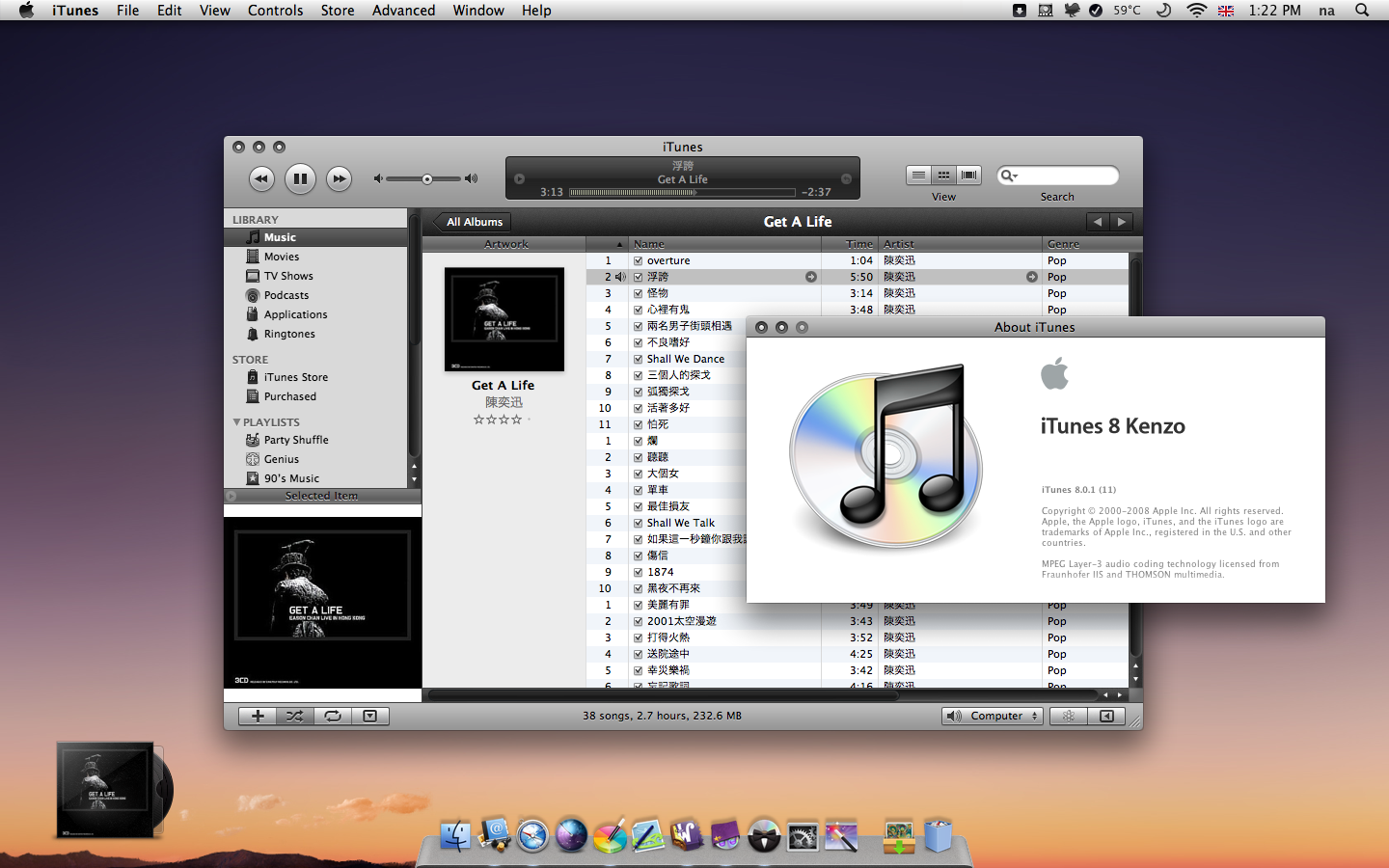Switch to Cover Flow view
The image size is (1389, 868).
968,175
